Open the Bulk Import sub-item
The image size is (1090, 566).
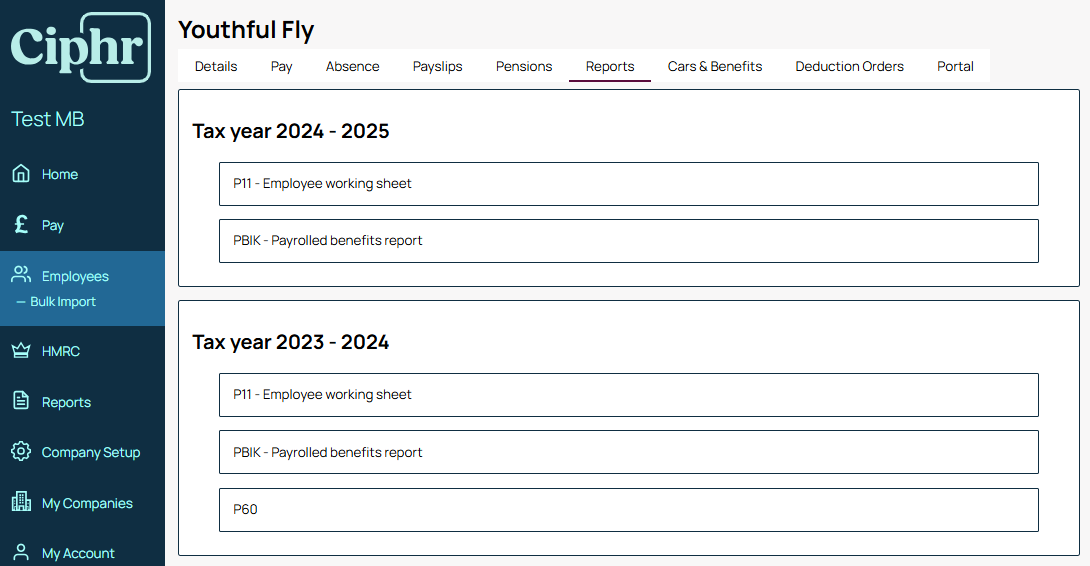[63, 302]
